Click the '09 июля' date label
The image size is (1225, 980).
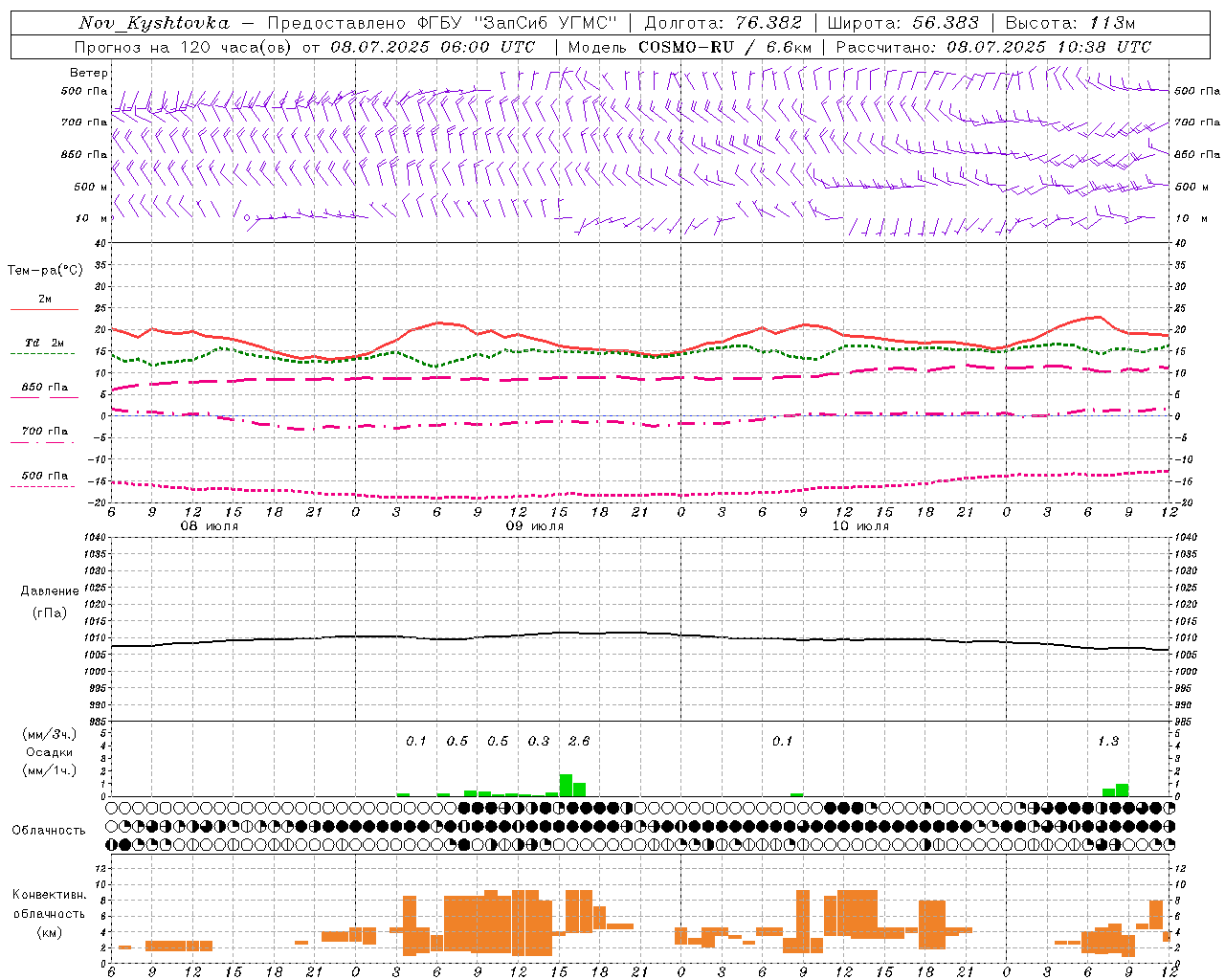tap(535, 526)
